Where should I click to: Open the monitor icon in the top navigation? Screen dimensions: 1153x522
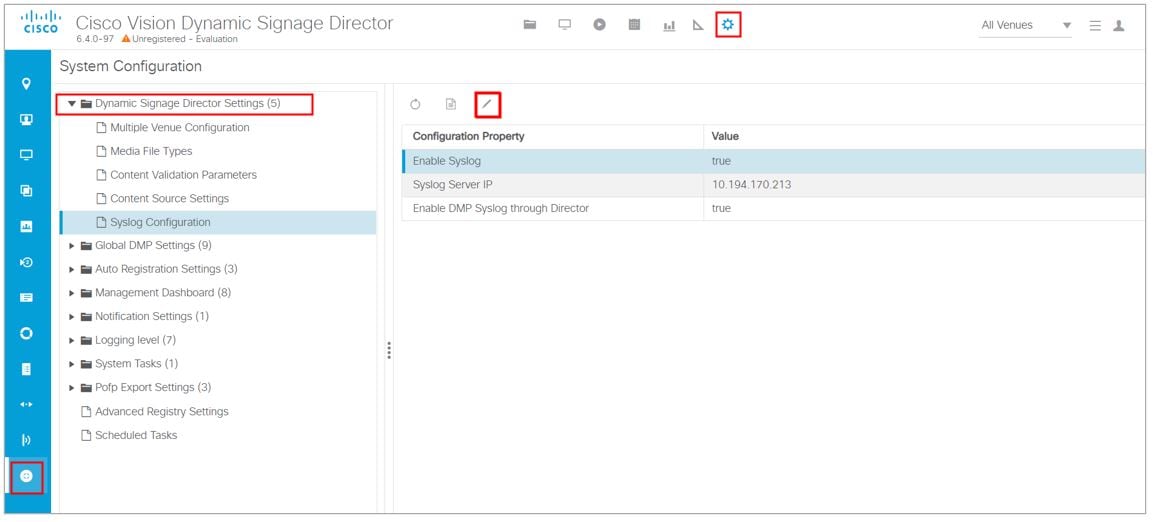coord(565,25)
